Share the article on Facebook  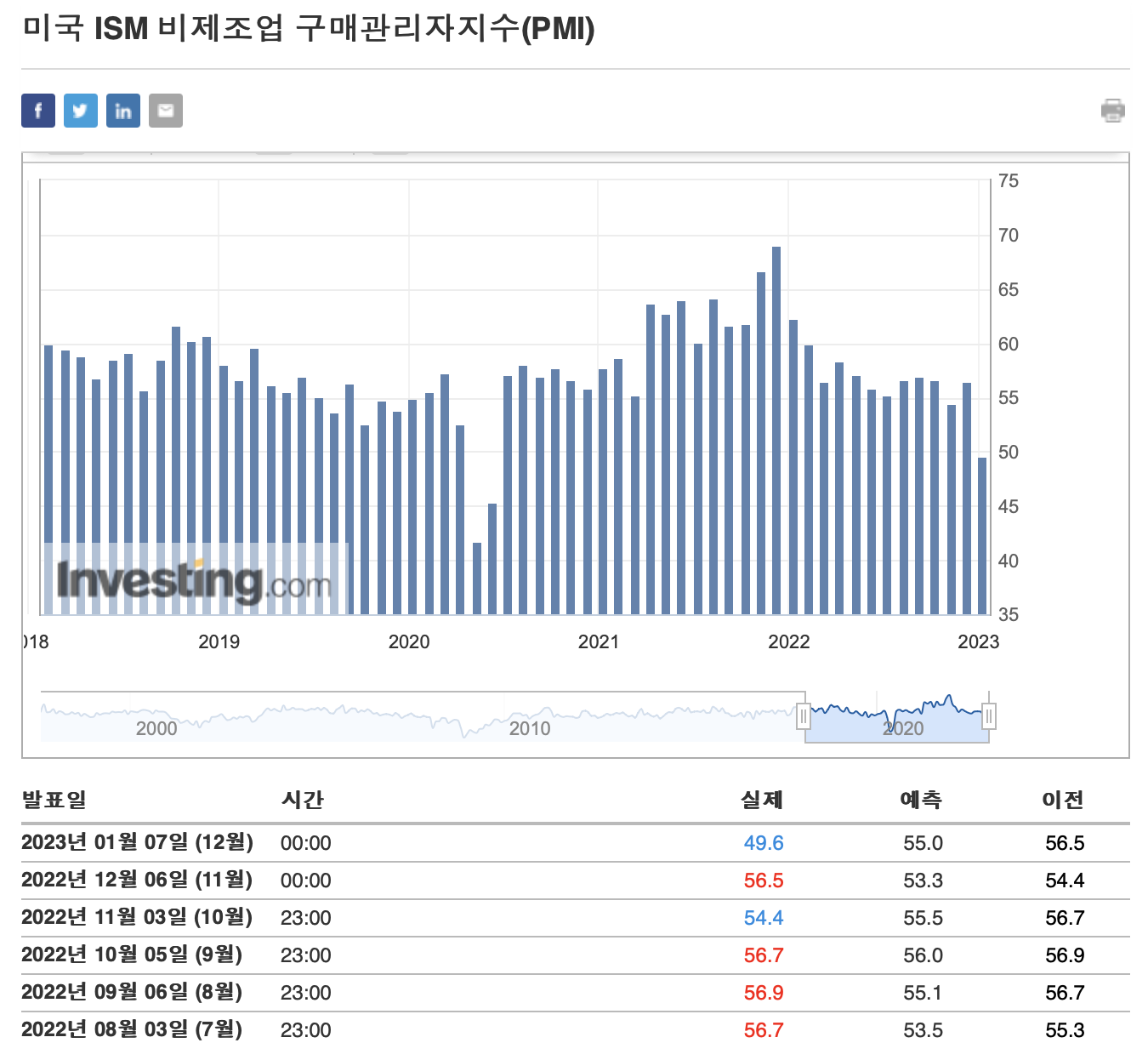(x=37, y=110)
